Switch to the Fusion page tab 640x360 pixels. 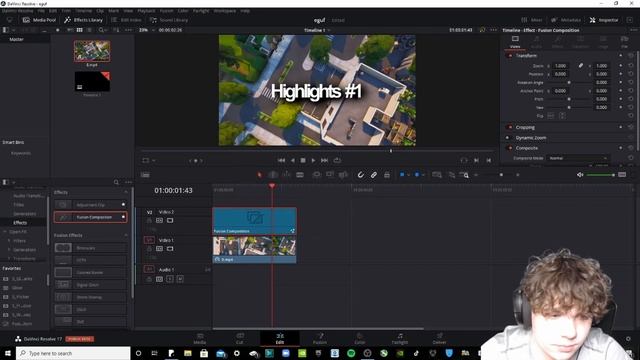pos(320,338)
